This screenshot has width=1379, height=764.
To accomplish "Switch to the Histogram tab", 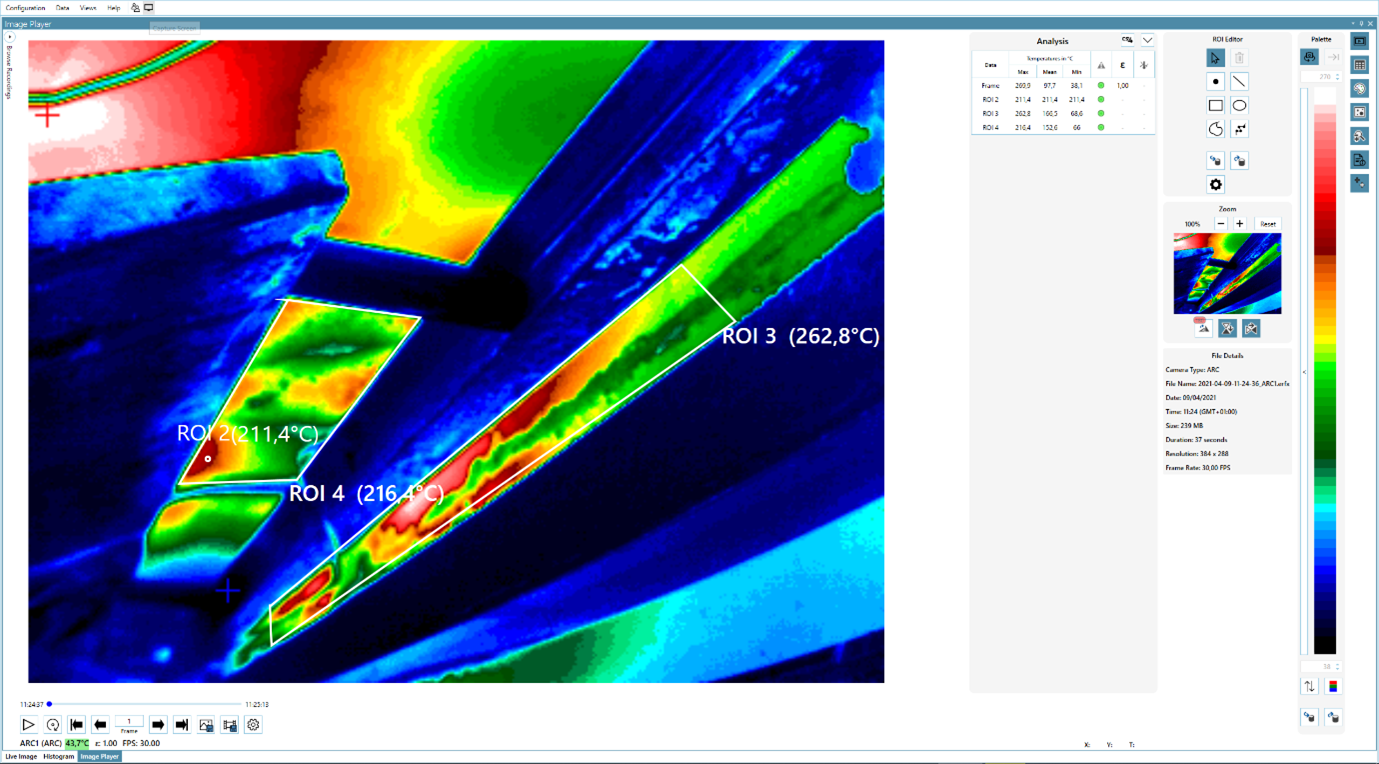I will point(57,756).
